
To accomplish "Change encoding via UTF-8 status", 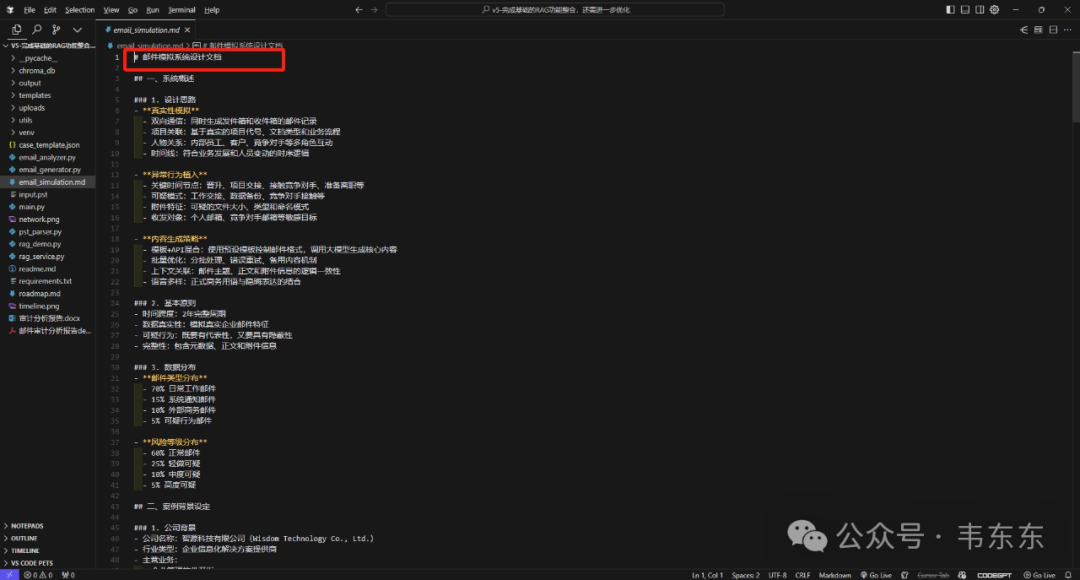I will pyautogui.click(x=777, y=575).
